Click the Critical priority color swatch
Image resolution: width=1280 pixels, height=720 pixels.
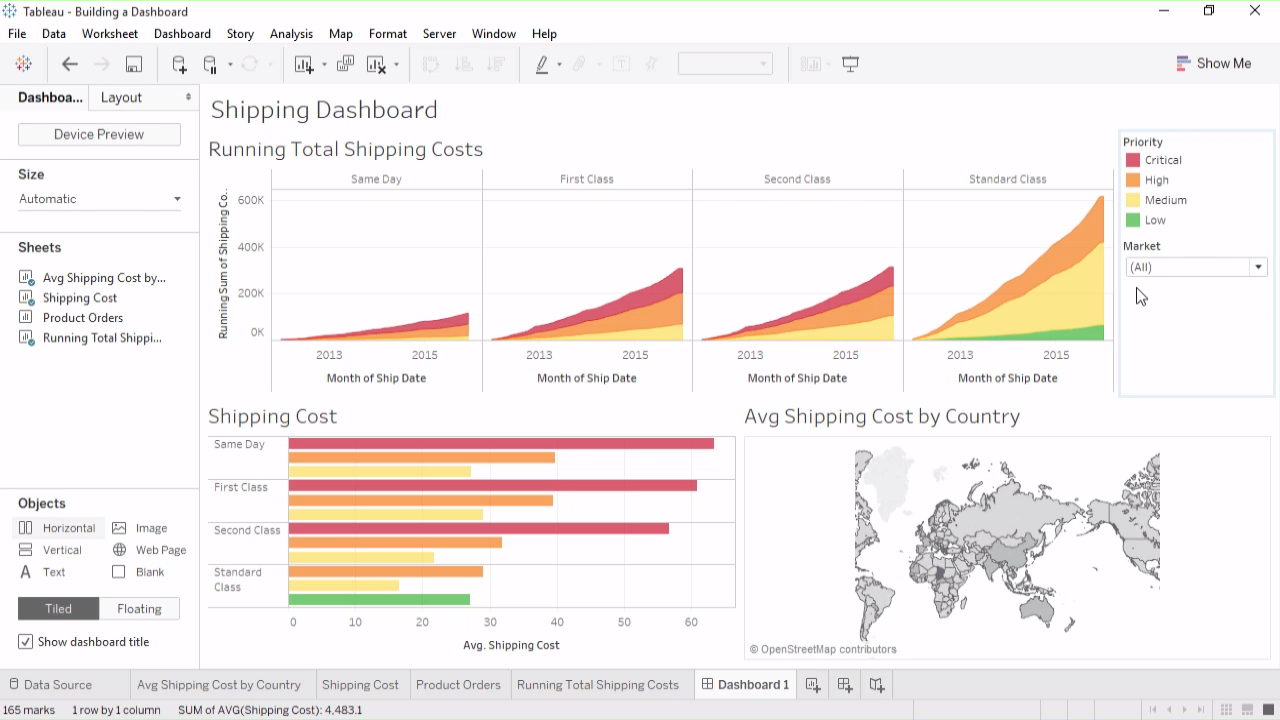1133,160
